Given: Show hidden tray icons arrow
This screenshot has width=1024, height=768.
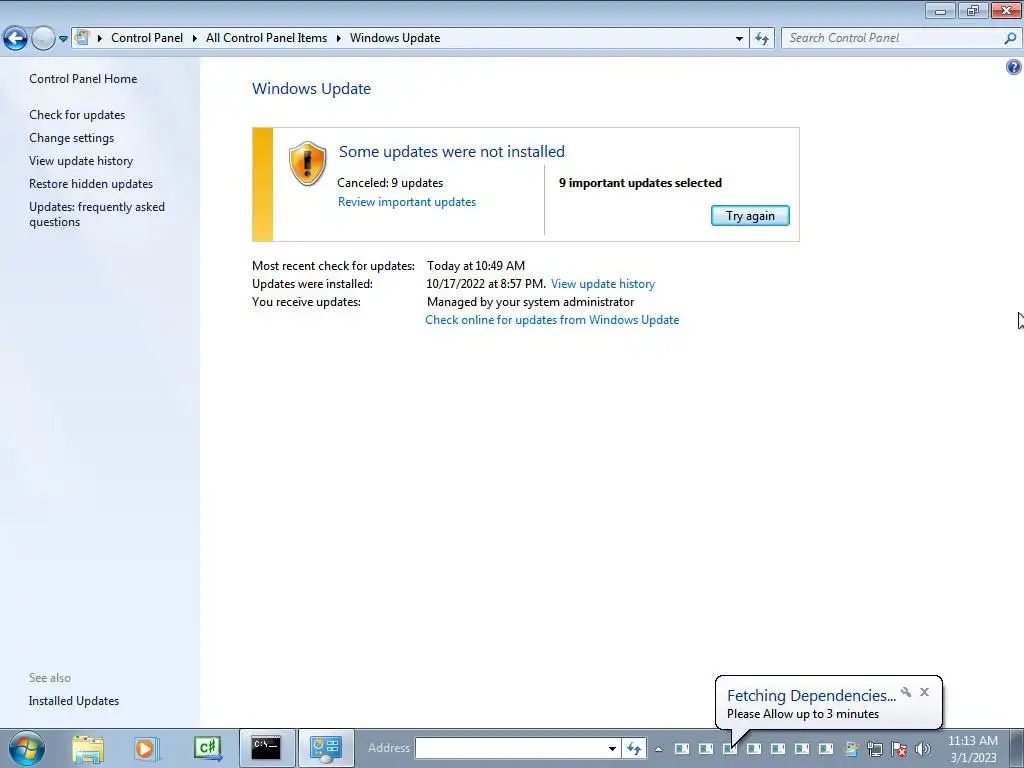Looking at the screenshot, I should click(x=658, y=749).
